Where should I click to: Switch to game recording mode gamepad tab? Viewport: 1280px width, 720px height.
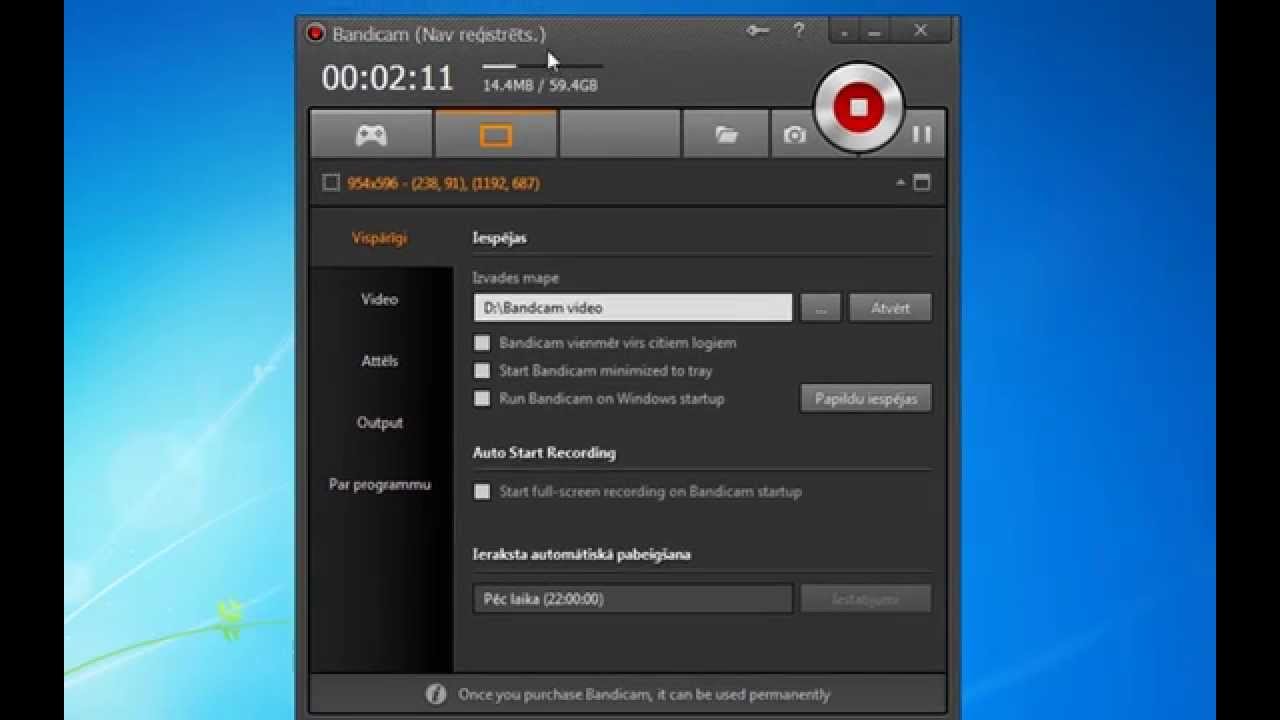pos(371,135)
